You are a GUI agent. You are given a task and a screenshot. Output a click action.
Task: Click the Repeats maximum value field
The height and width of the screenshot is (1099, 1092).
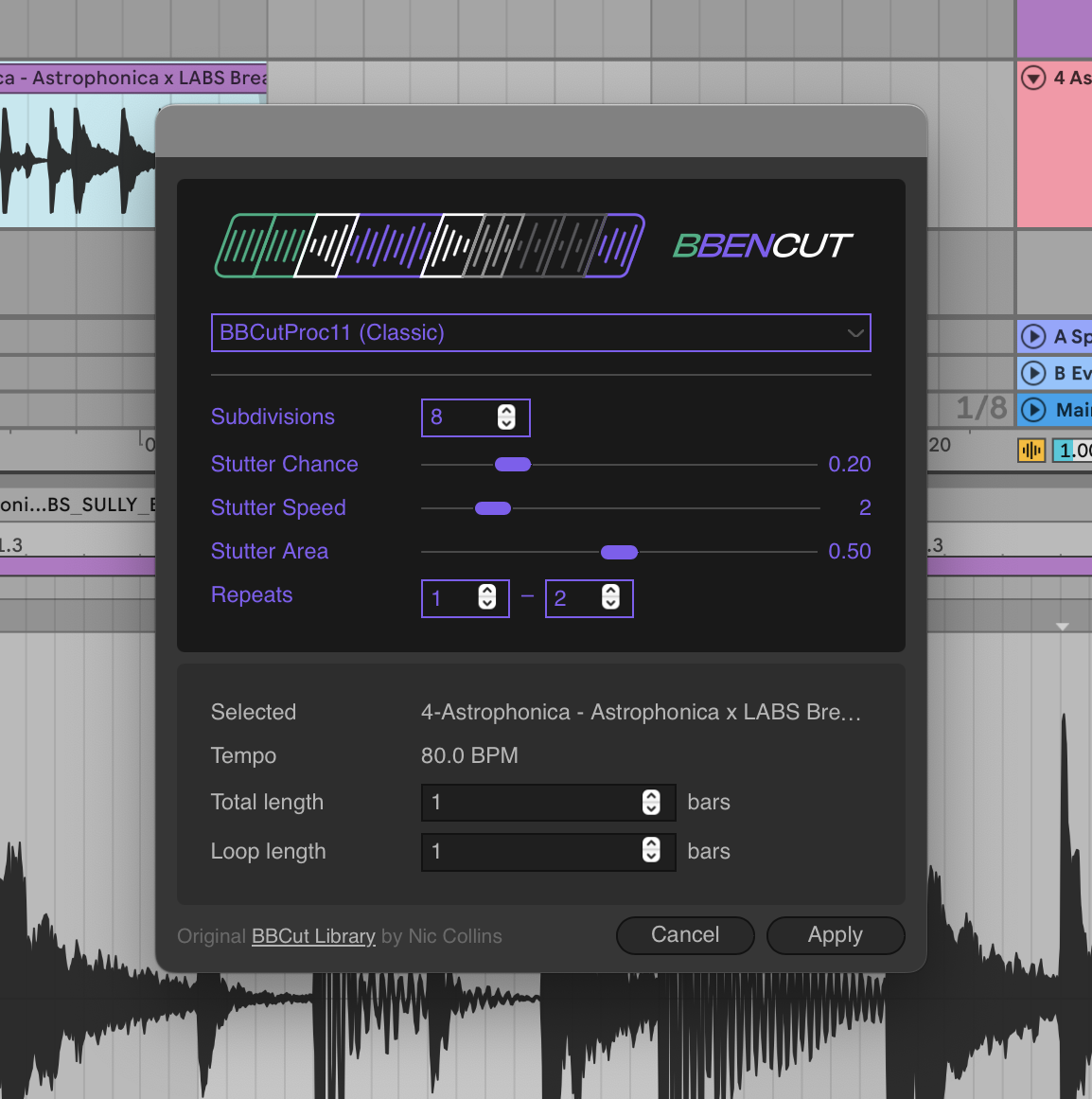[x=590, y=598]
